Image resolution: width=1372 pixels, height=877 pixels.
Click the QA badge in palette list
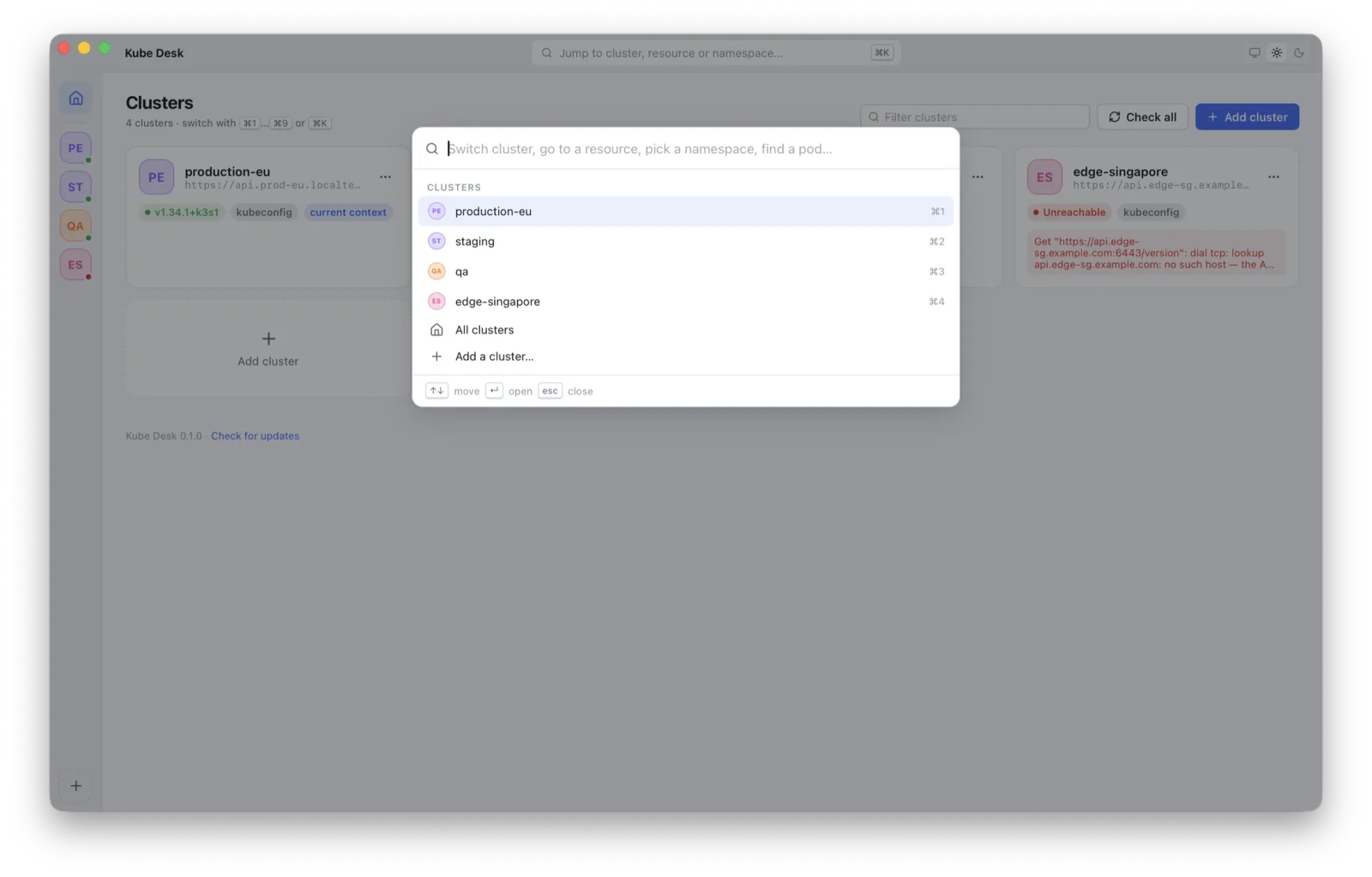436,271
